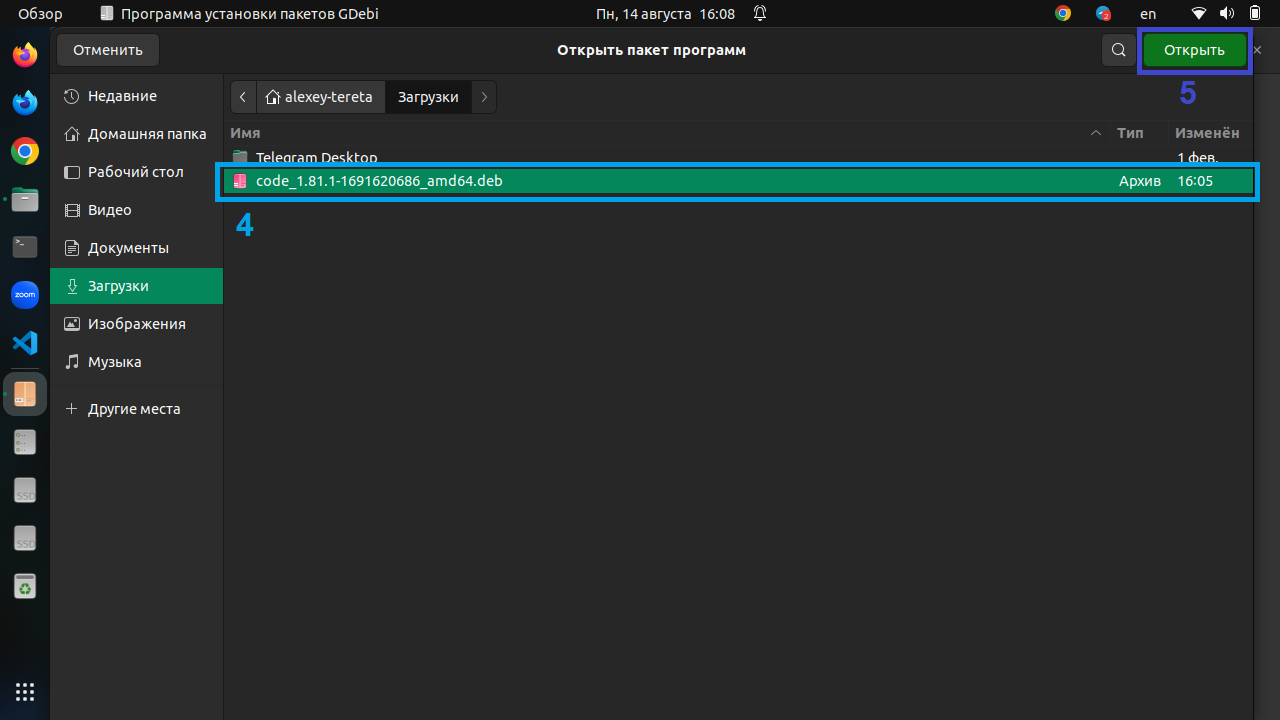Screen dimensions: 1280x720
Task: Click the battery indicator icon
Action: [1254, 14]
